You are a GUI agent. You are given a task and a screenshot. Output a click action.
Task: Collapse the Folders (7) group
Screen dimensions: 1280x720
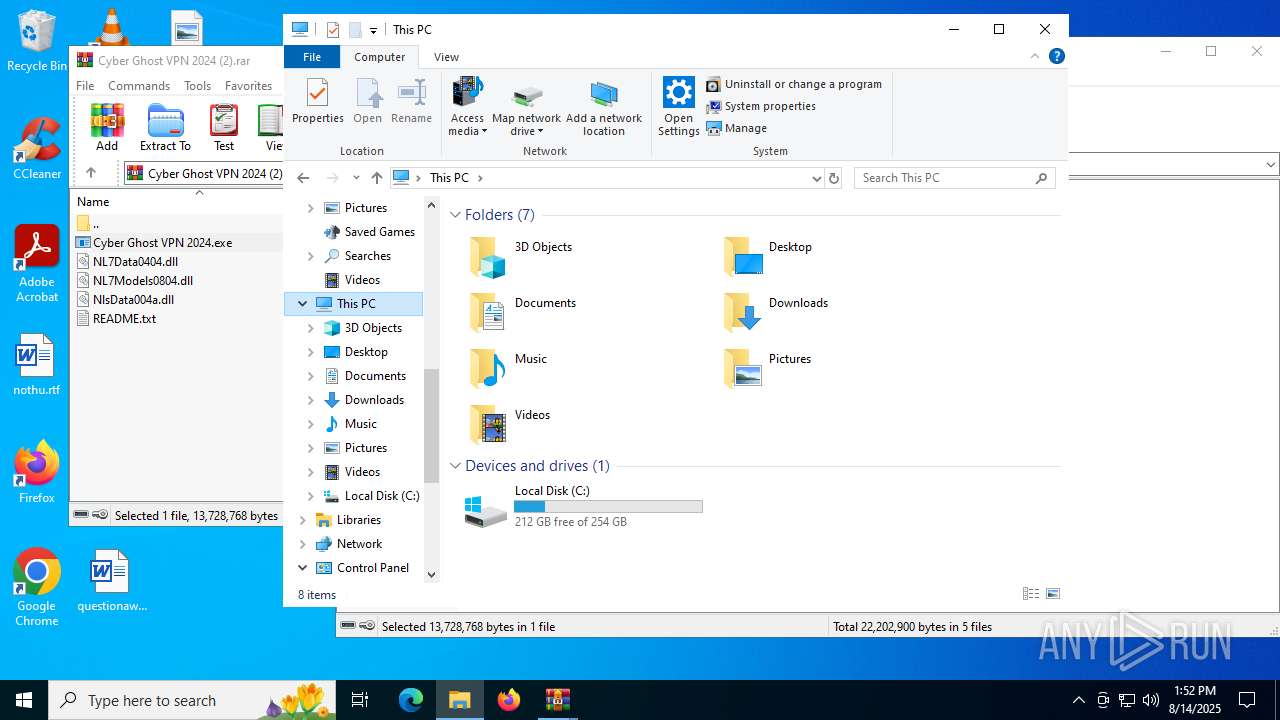[x=455, y=215]
